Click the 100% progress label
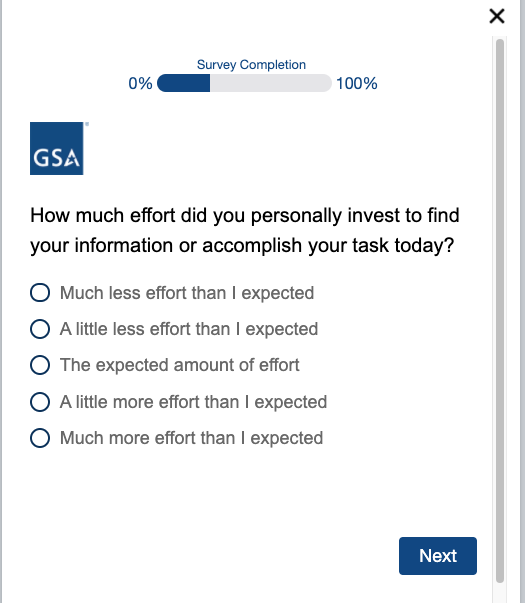The height and width of the screenshot is (603, 525). click(357, 83)
